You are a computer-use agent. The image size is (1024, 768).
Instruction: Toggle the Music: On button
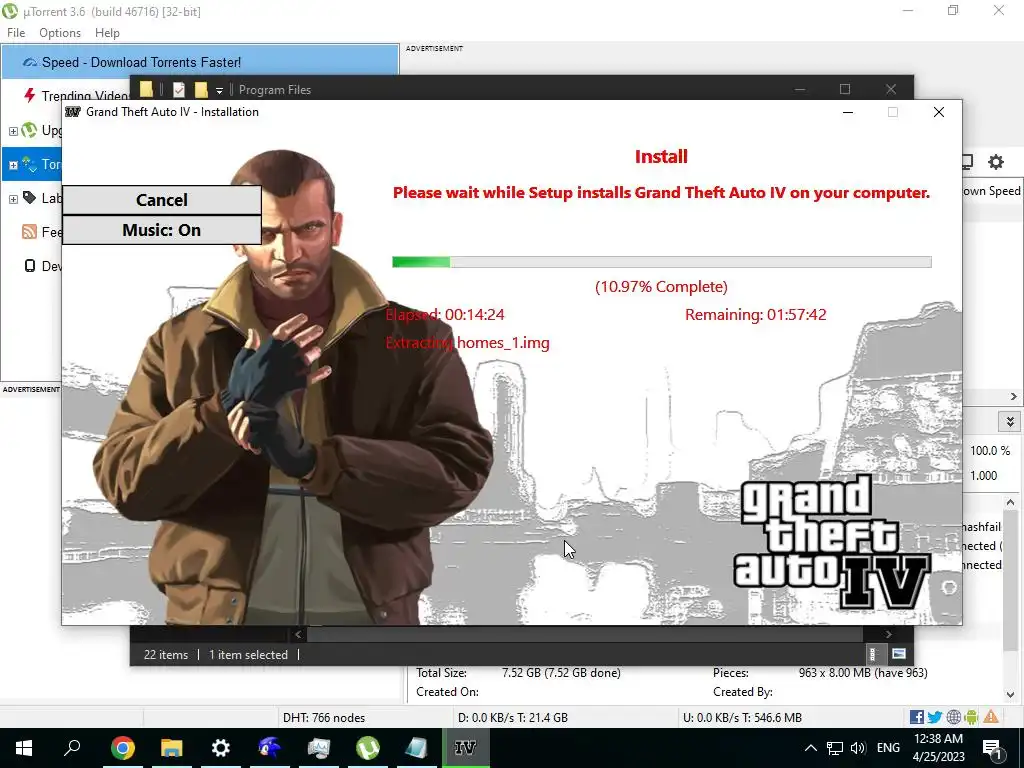pyautogui.click(x=161, y=230)
